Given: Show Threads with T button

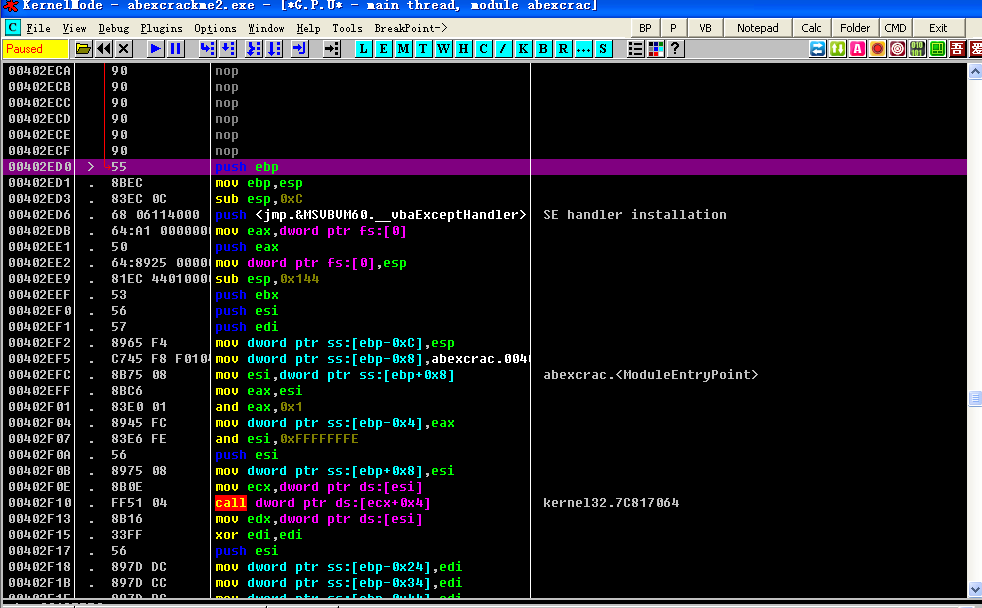Looking at the screenshot, I should (x=423, y=49).
